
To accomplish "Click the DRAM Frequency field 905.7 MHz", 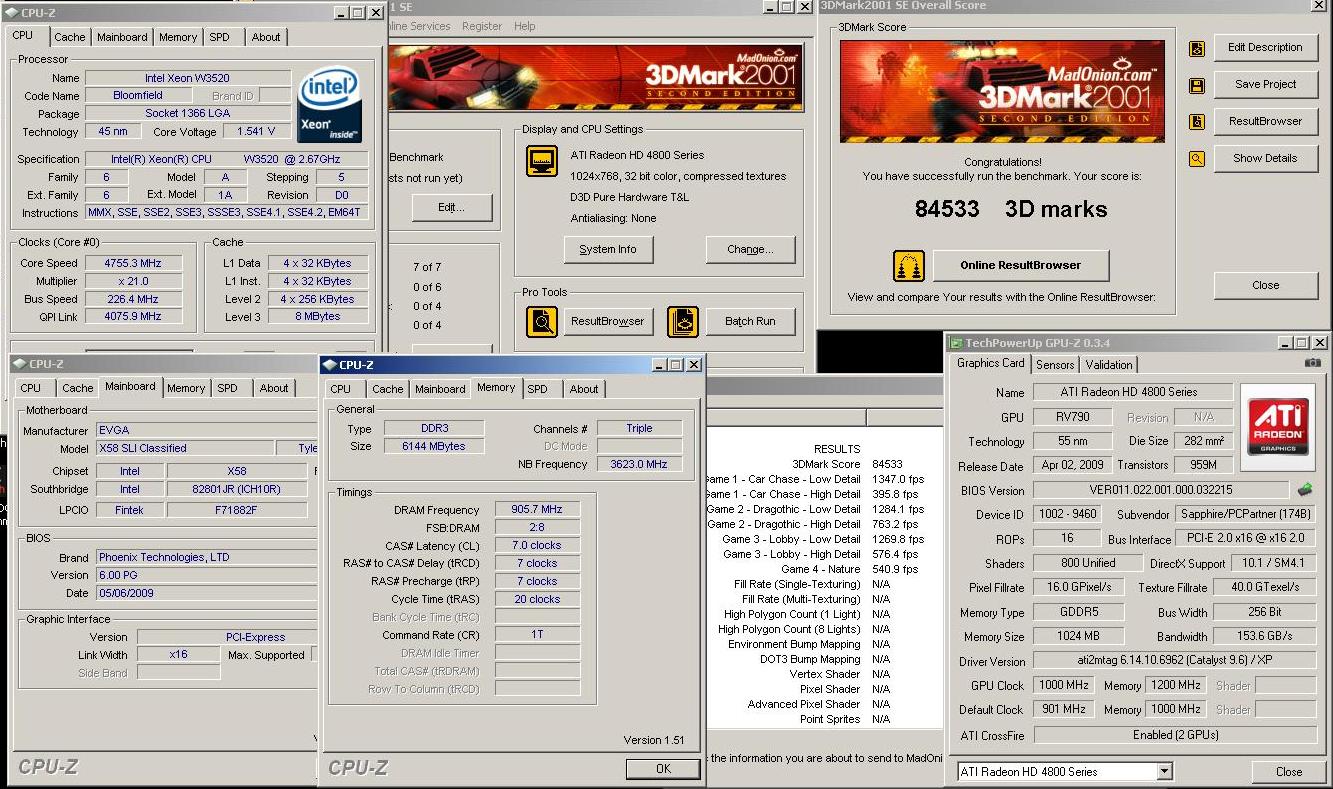I will [x=537, y=509].
